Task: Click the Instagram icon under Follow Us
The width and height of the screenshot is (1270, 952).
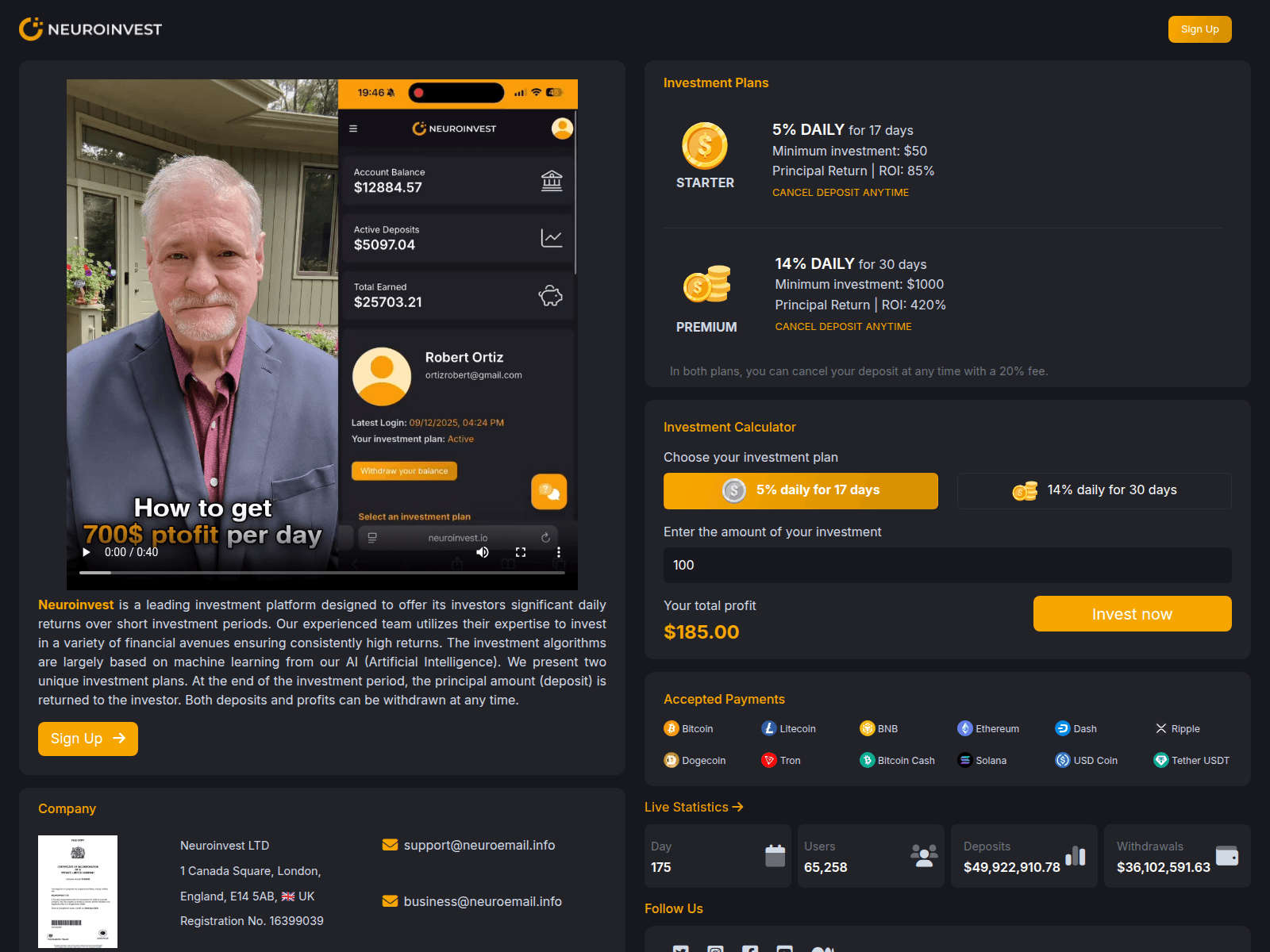Action: pos(715,949)
